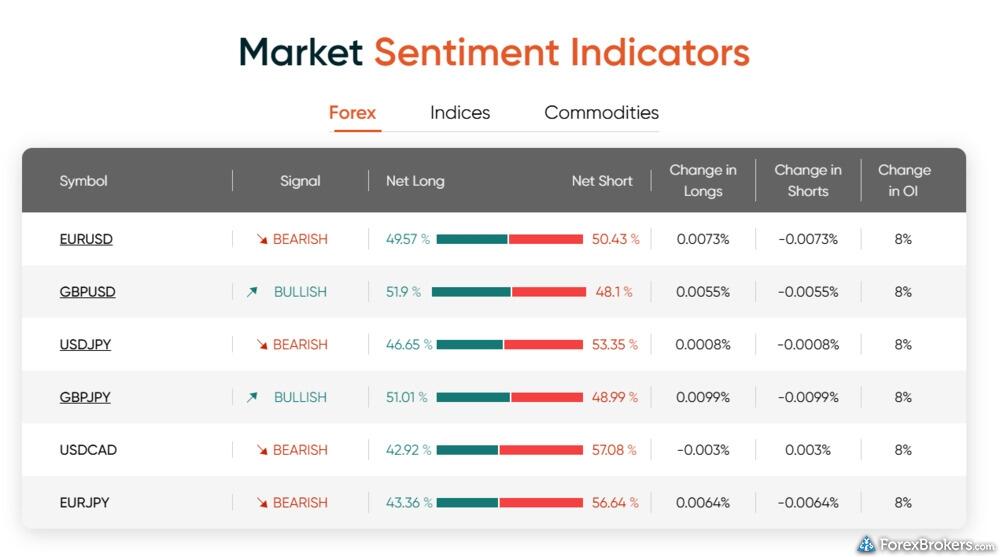Open the GBPJPY symbol link

point(85,397)
